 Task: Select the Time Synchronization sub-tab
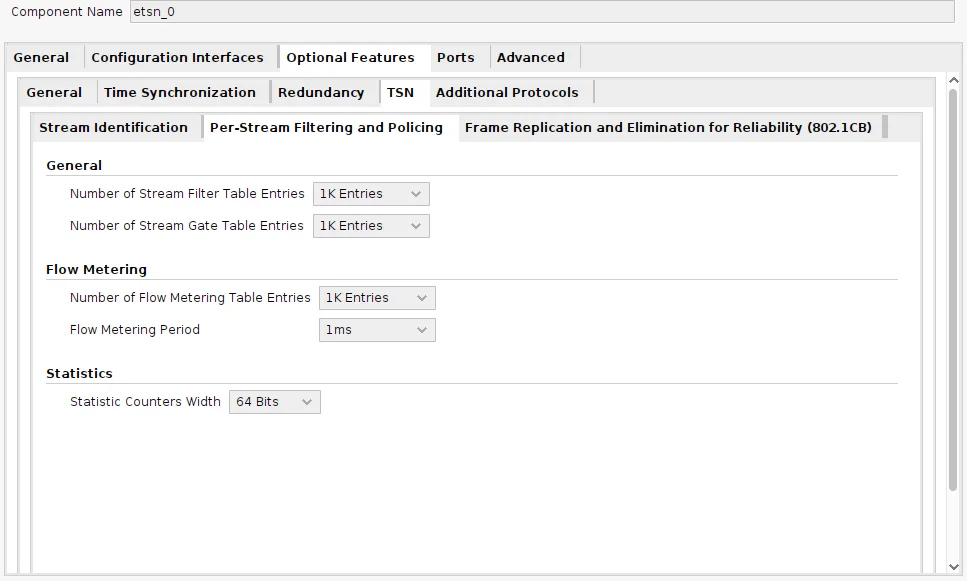179,93
